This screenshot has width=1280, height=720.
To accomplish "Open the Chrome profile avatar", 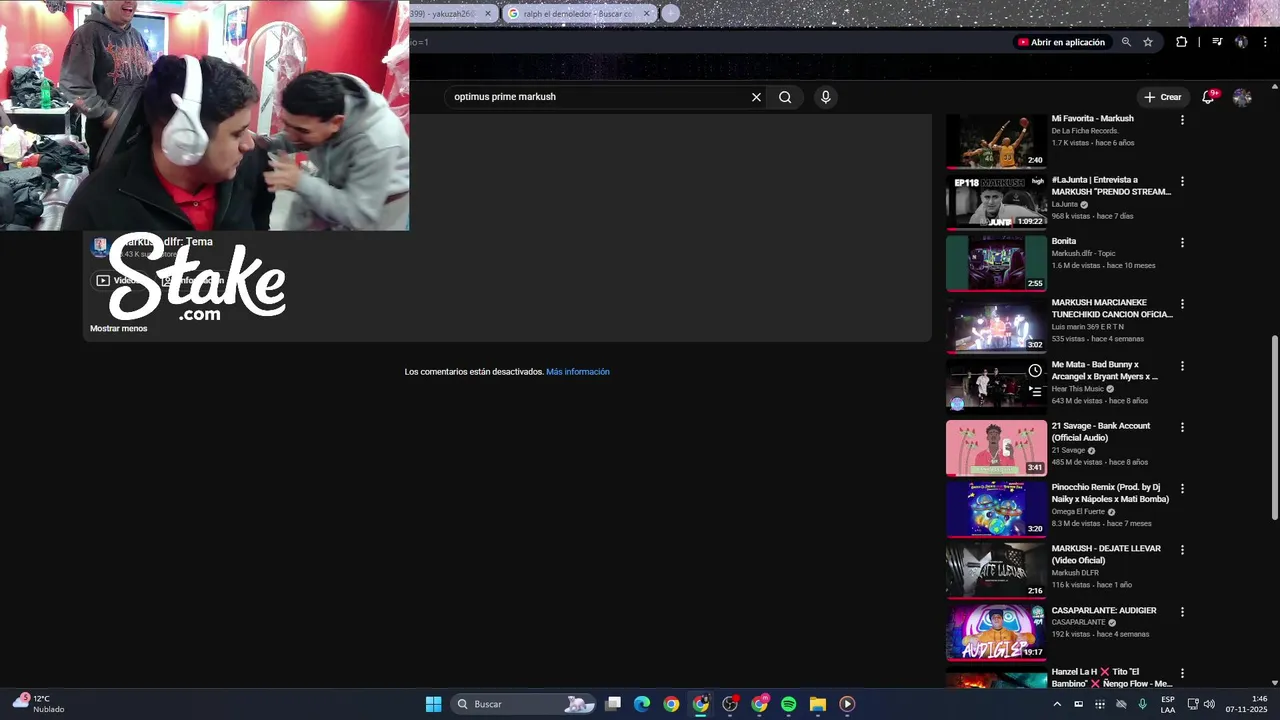I will (1241, 42).
